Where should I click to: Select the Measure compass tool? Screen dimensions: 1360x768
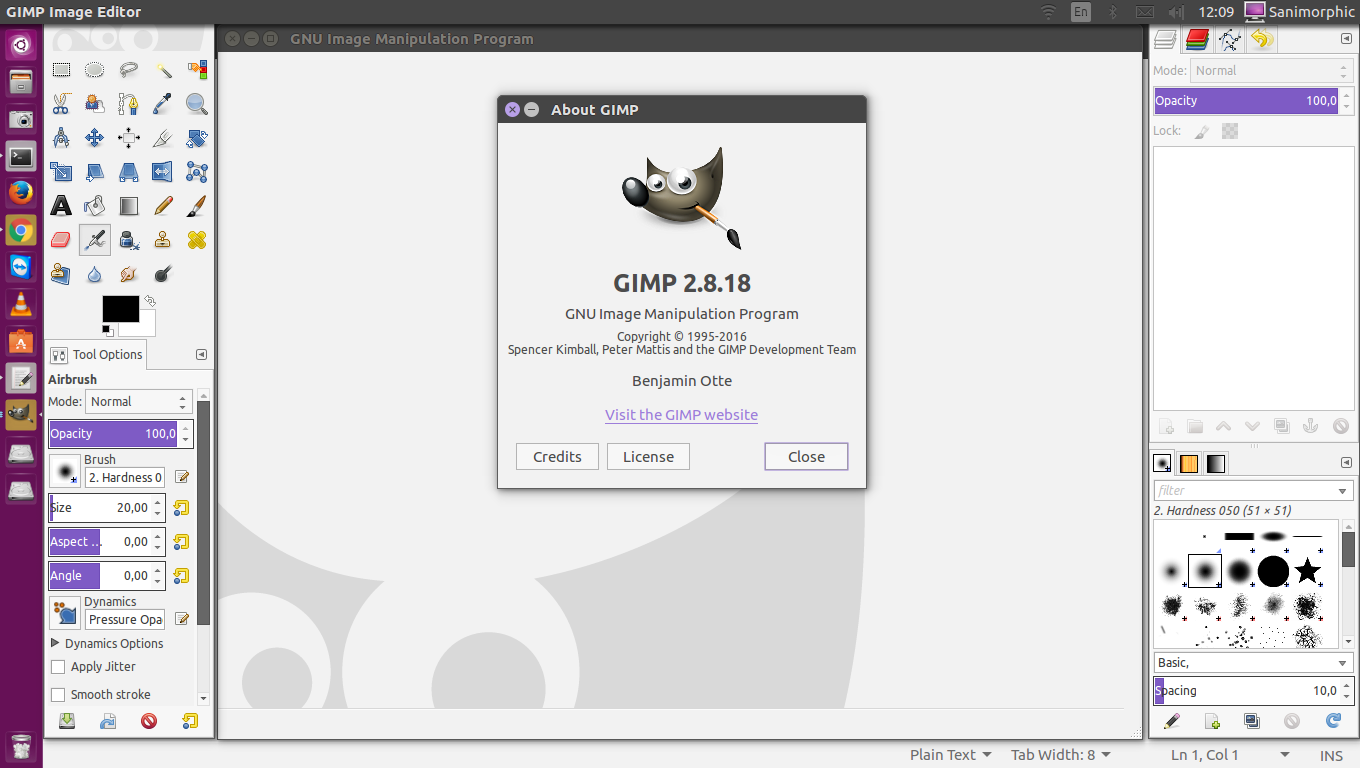point(61,138)
